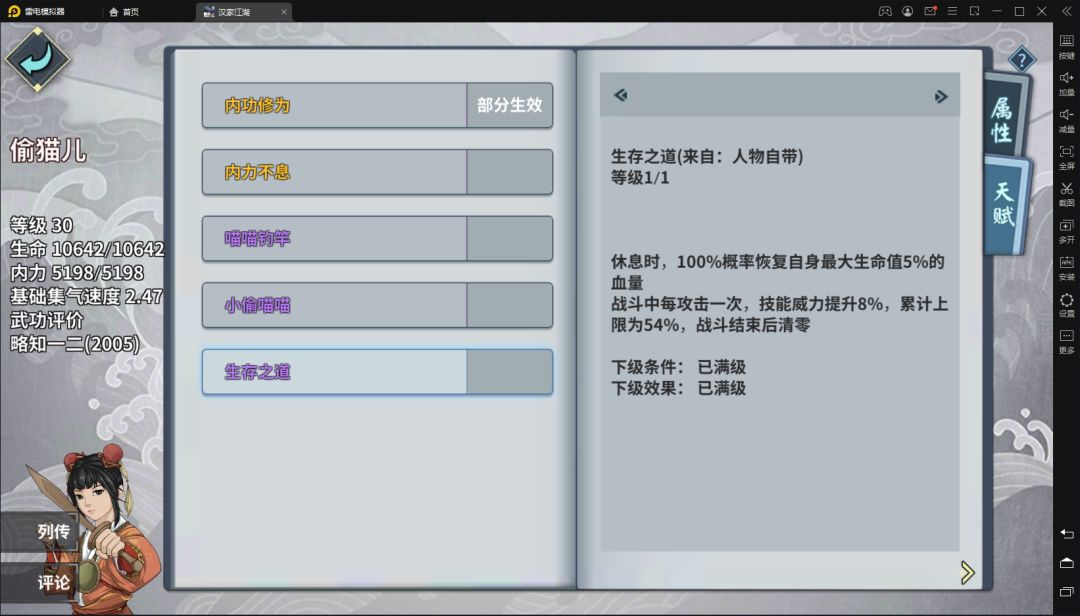1080x616 pixels.
Task: Open the mail notification icon
Action: [x=930, y=11]
